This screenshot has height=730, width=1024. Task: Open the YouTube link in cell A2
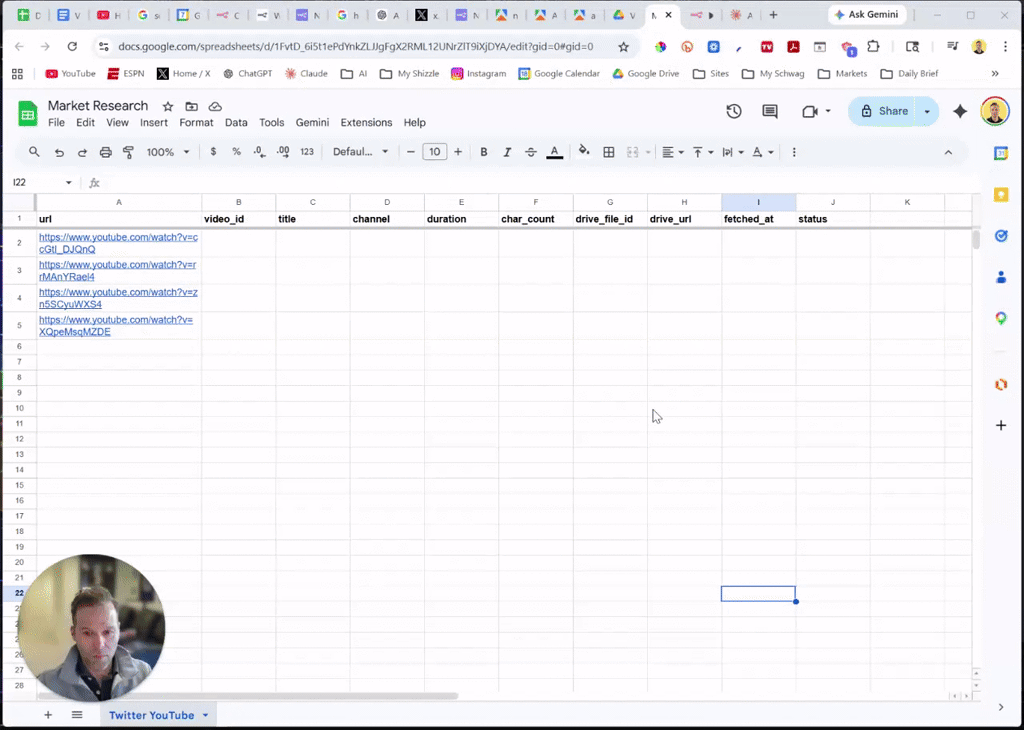[x=117, y=243]
